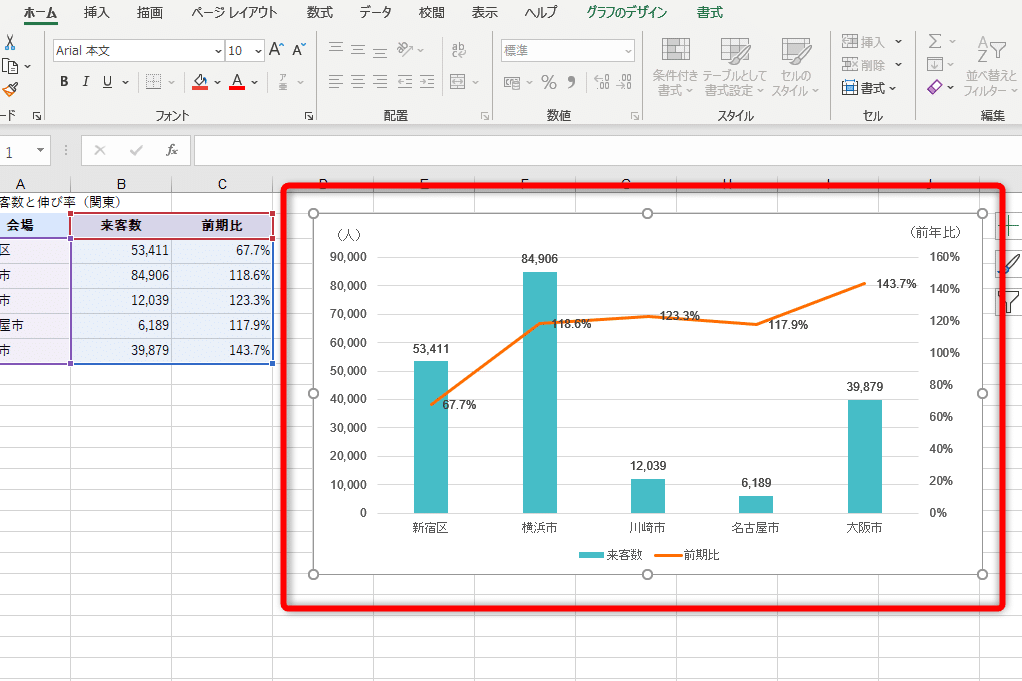The width and height of the screenshot is (1022, 681).
Task: Click the Clear eraser icon in editing group
Action: pos(935,88)
